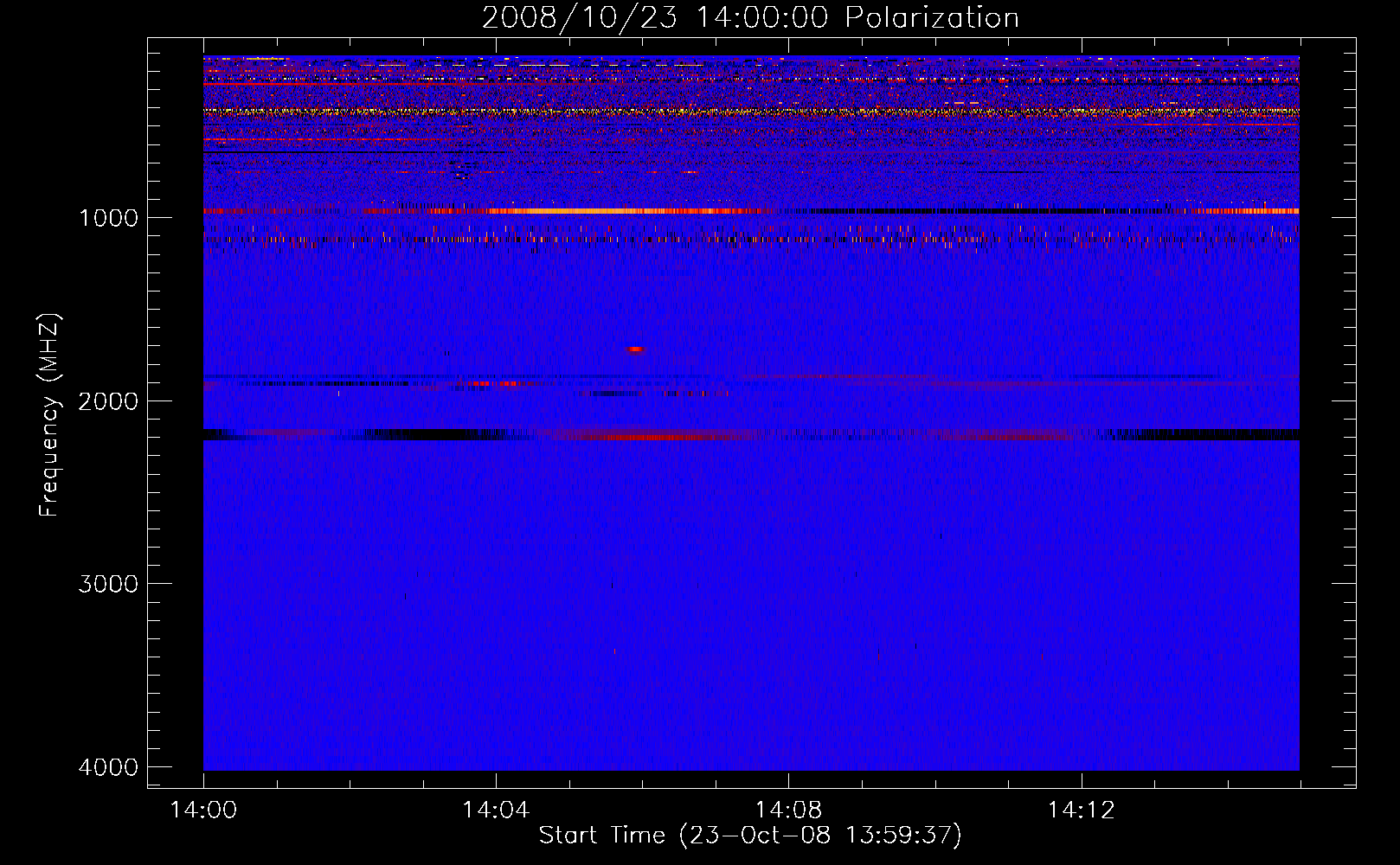This screenshot has width=1400, height=865.
Task: Click the 3000 frequency tick label
Action: point(108,584)
